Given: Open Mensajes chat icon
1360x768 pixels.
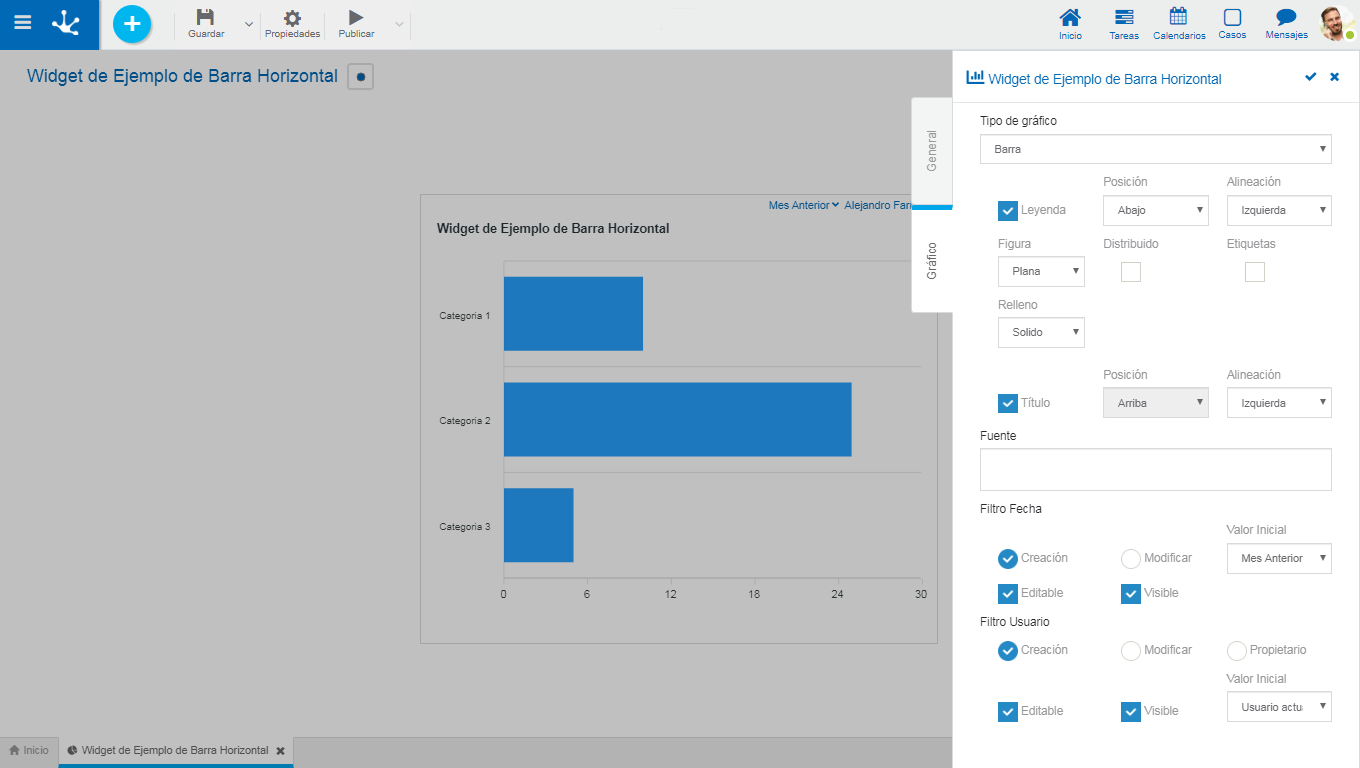Looking at the screenshot, I should (1286, 17).
